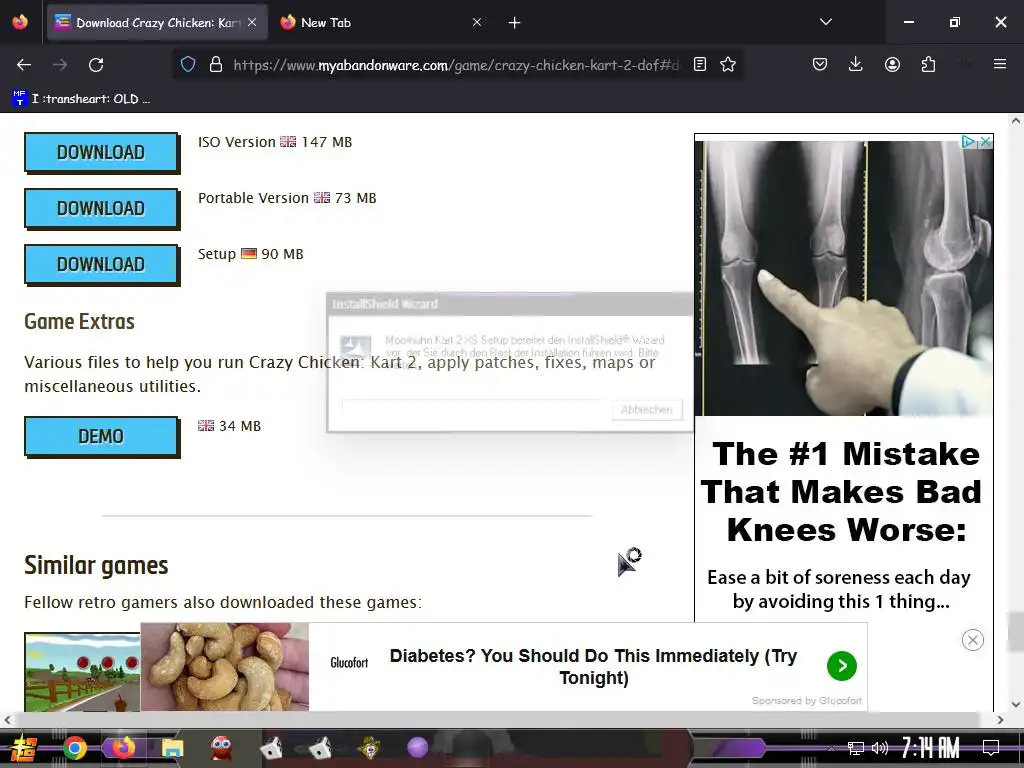This screenshot has width=1024, height=768.
Task: Open the first white dice taskbar icon
Action: click(x=271, y=748)
